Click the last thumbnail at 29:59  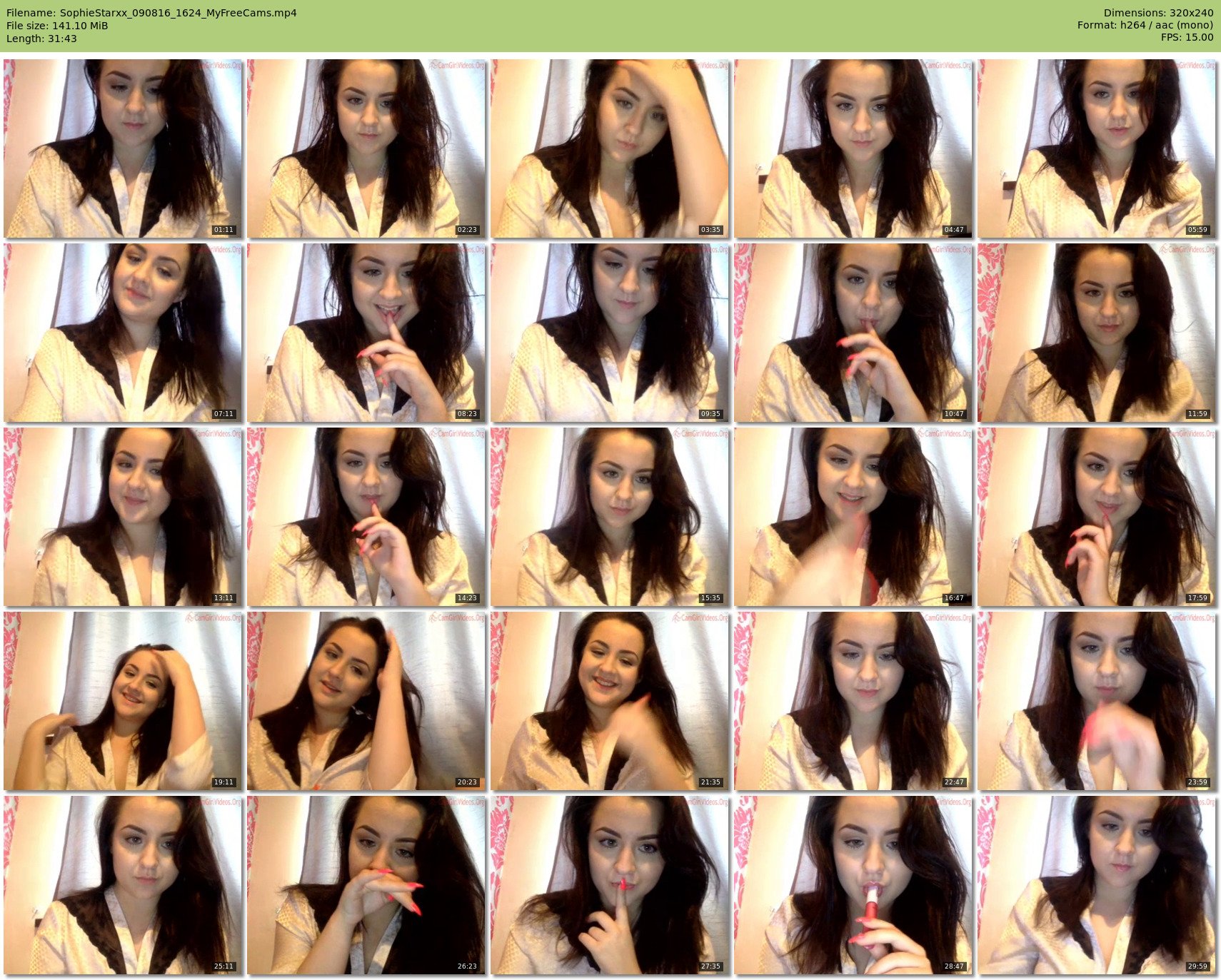[1097, 885]
